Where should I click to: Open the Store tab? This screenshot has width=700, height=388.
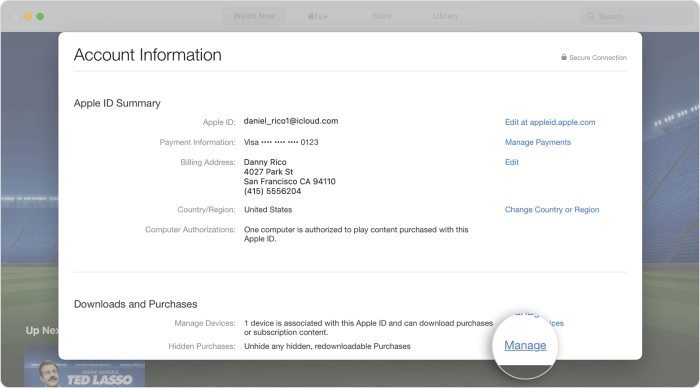coord(382,16)
